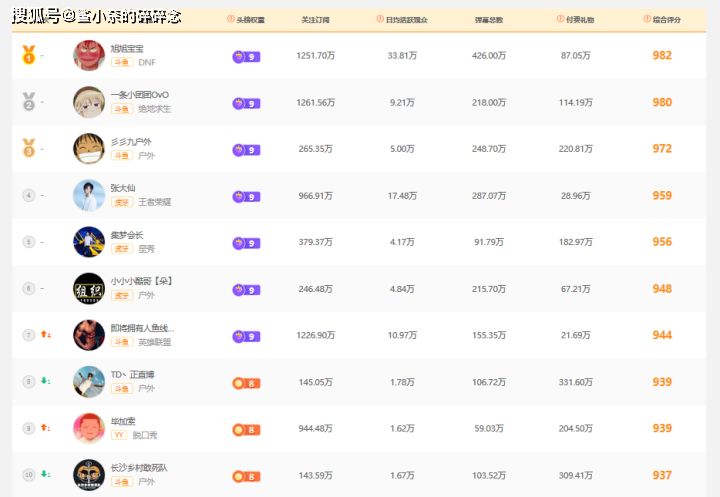Click the info icon beside 头部权重 header
This screenshot has width=720, height=497.
tap(231, 19)
